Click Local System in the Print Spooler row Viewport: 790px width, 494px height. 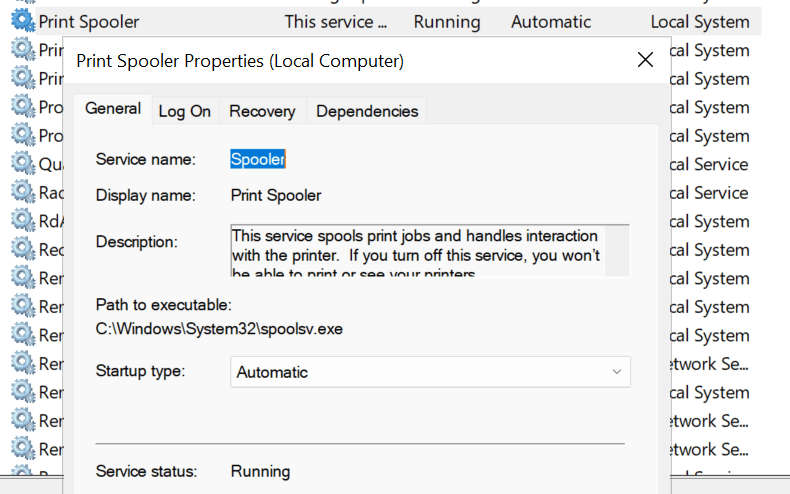pos(700,22)
